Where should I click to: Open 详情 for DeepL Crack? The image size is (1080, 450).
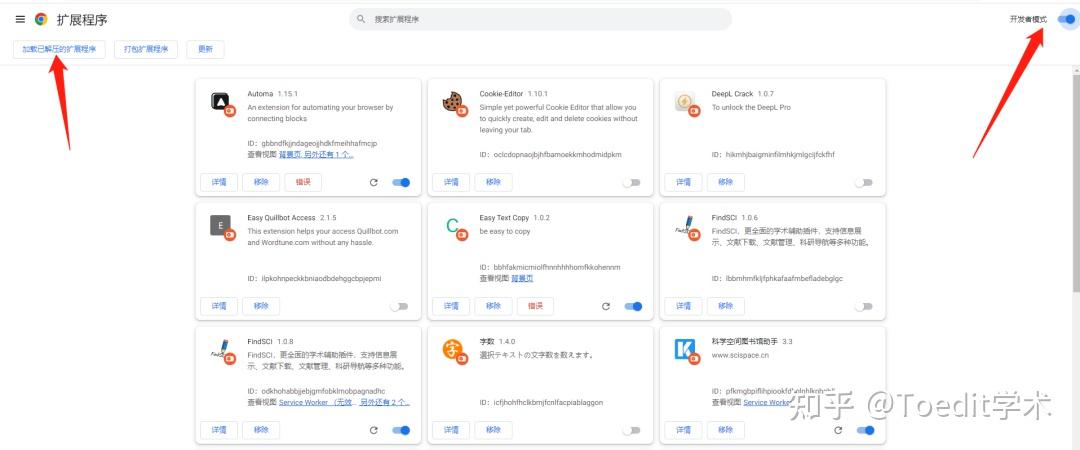(683, 182)
